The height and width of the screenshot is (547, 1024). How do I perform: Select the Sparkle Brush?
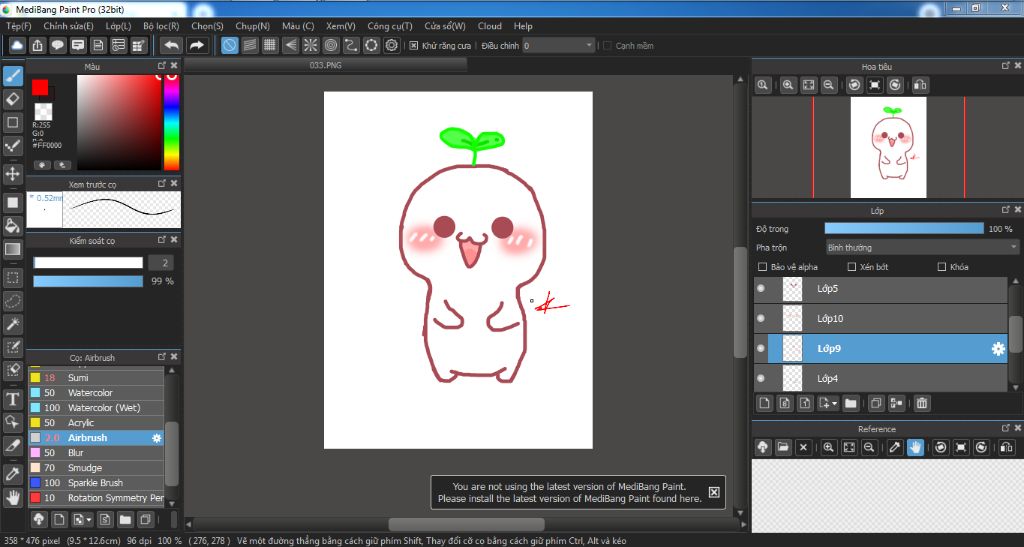click(x=96, y=483)
